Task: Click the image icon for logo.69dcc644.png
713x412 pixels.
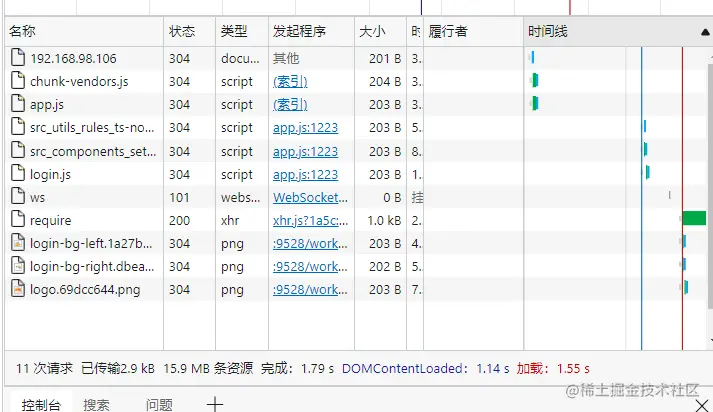Action: 18,289
